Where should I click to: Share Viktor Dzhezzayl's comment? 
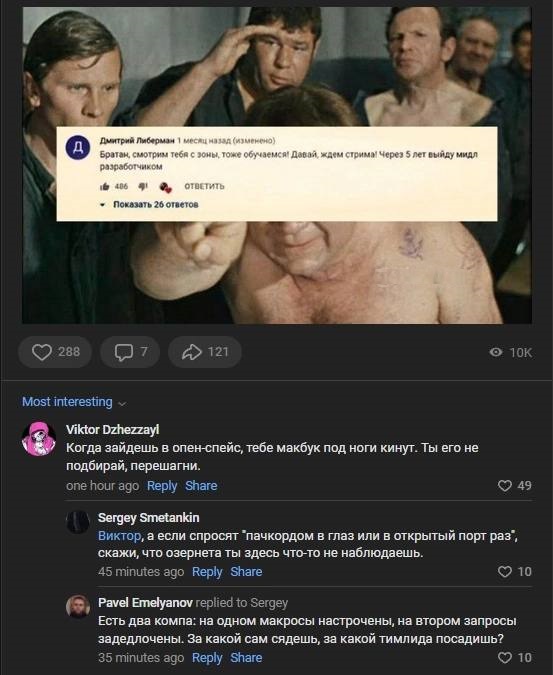click(x=201, y=486)
